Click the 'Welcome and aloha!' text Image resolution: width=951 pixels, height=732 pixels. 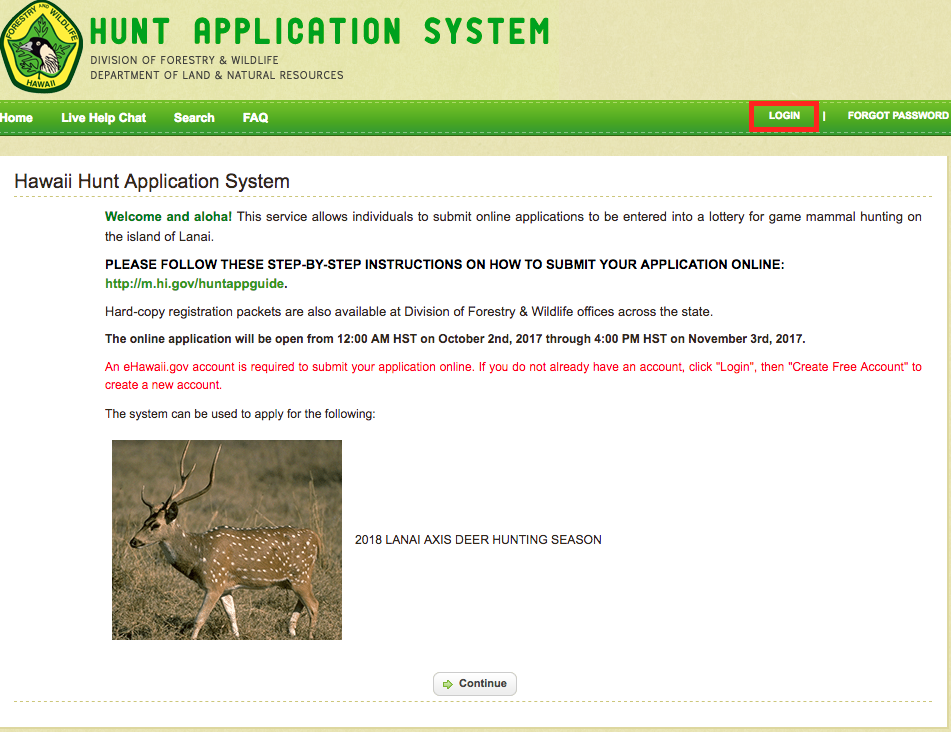168,217
